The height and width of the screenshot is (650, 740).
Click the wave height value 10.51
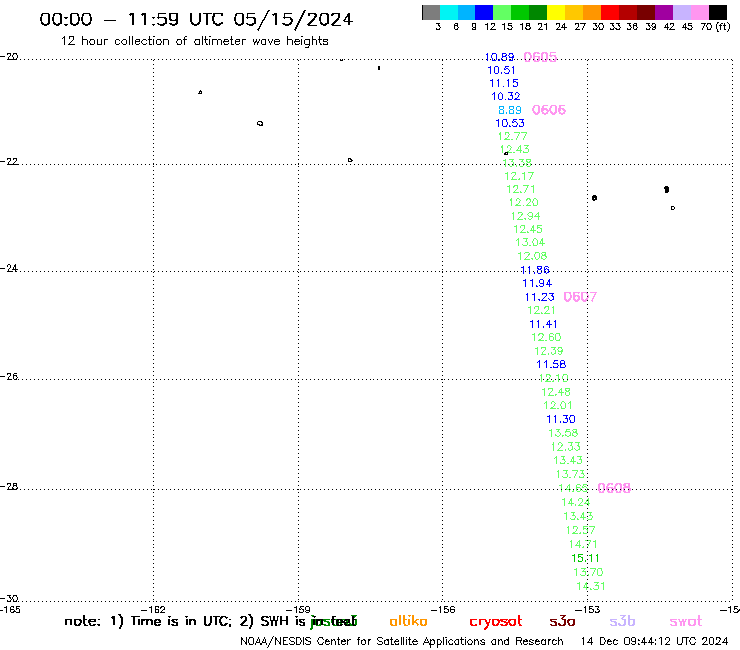click(x=501, y=70)
